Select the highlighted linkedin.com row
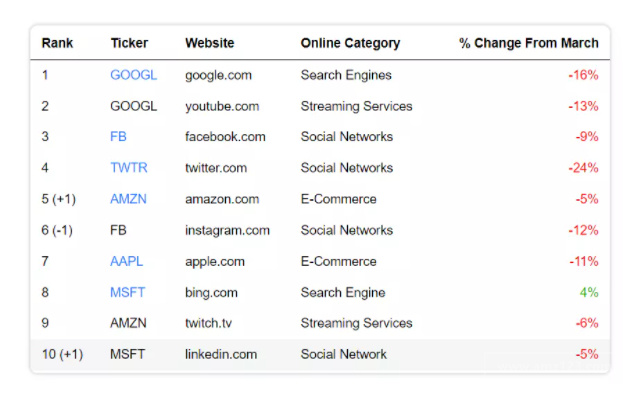 tap(320, 355)
